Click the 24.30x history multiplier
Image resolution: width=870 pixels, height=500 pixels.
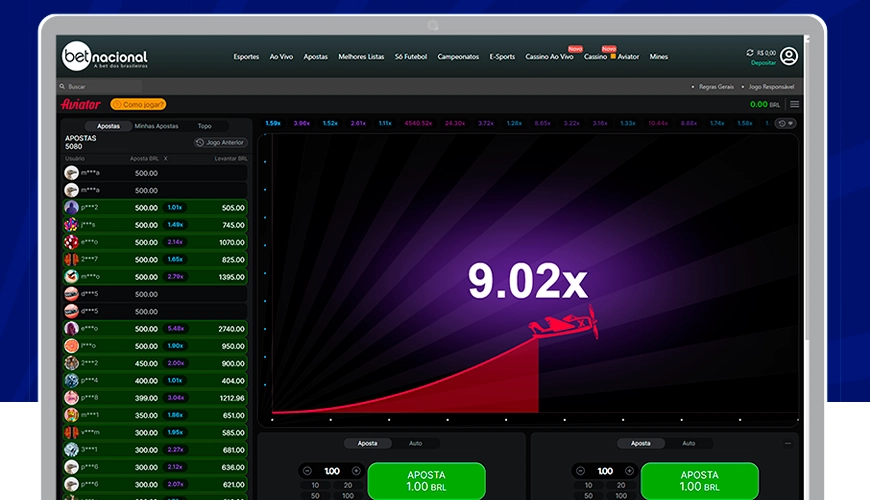[455, 123]
